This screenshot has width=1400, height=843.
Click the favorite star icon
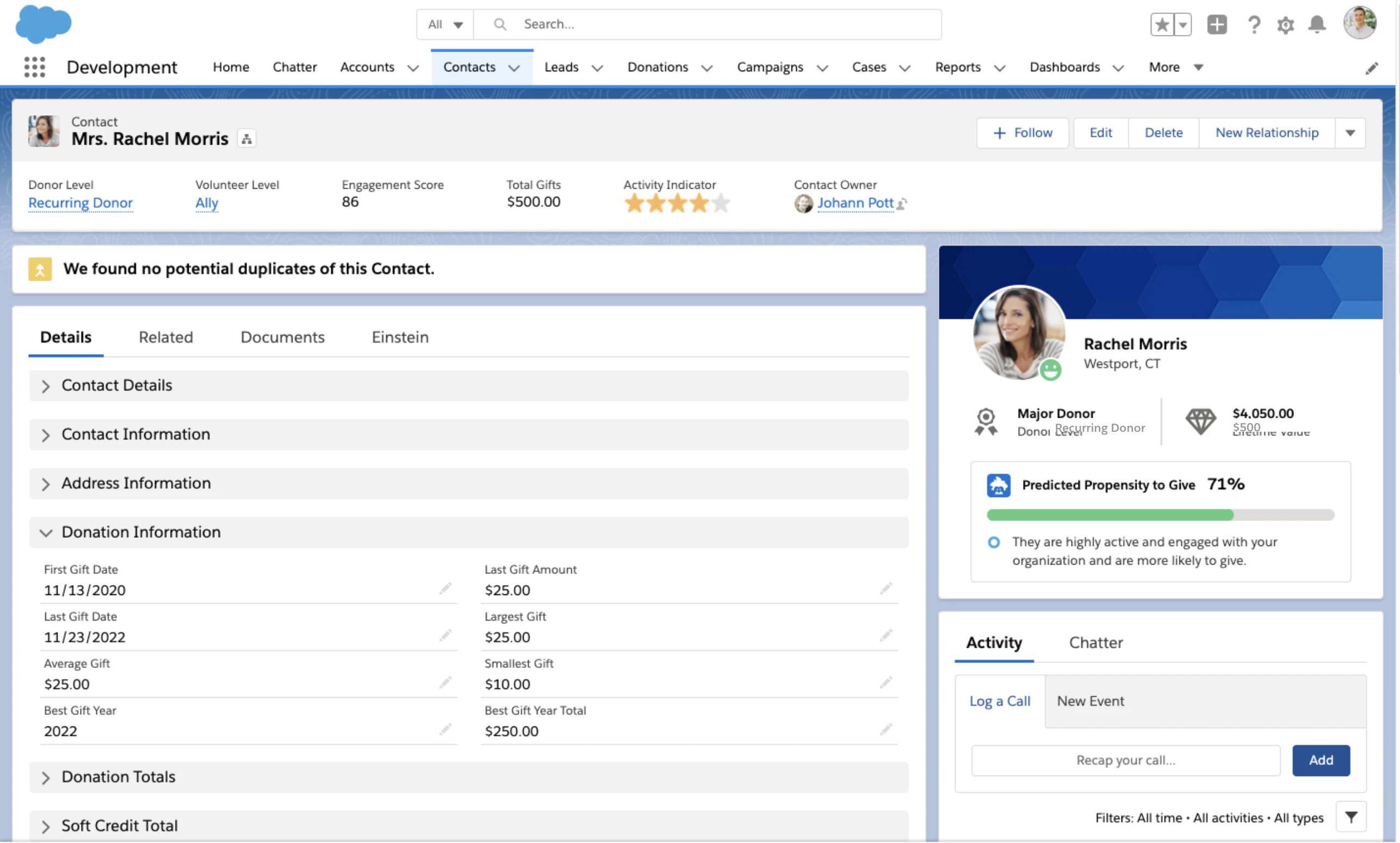(x=1162, y=24)
